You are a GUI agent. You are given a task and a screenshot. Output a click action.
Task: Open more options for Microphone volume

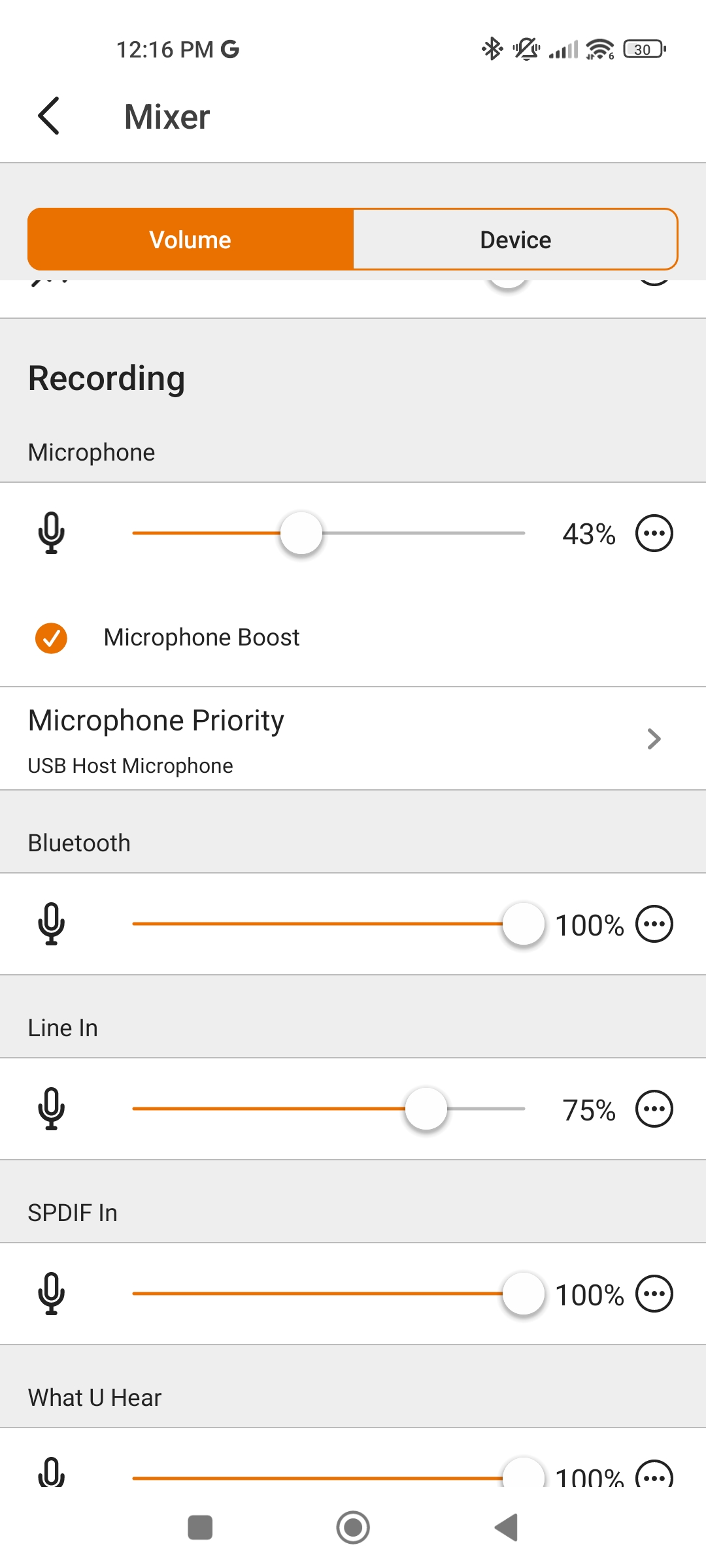[x=654, y=533]
